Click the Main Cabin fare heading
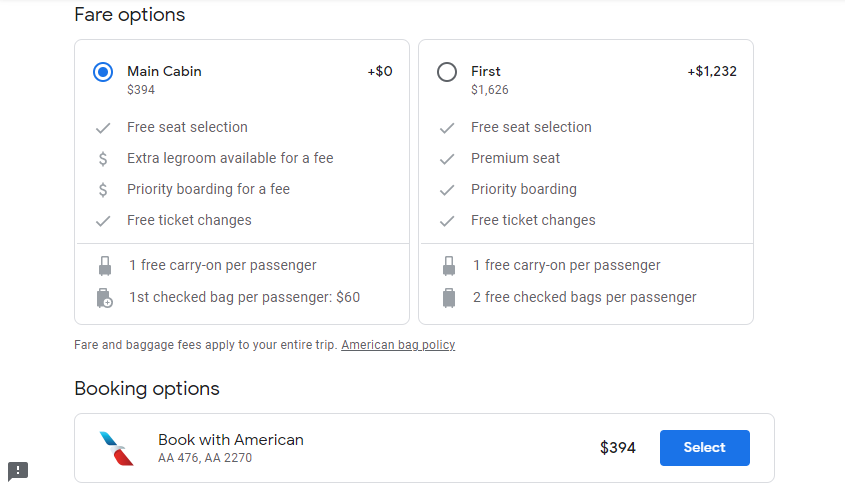This screenshot has height=490, width=845. 164,71
